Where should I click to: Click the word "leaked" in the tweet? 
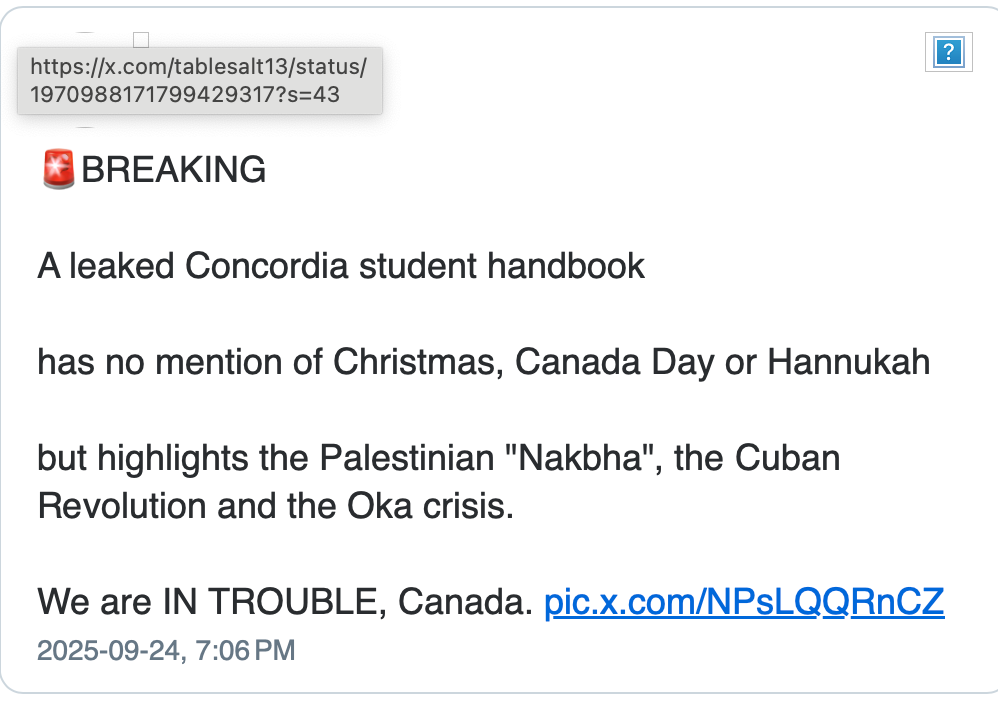click(x=124, y=266)
